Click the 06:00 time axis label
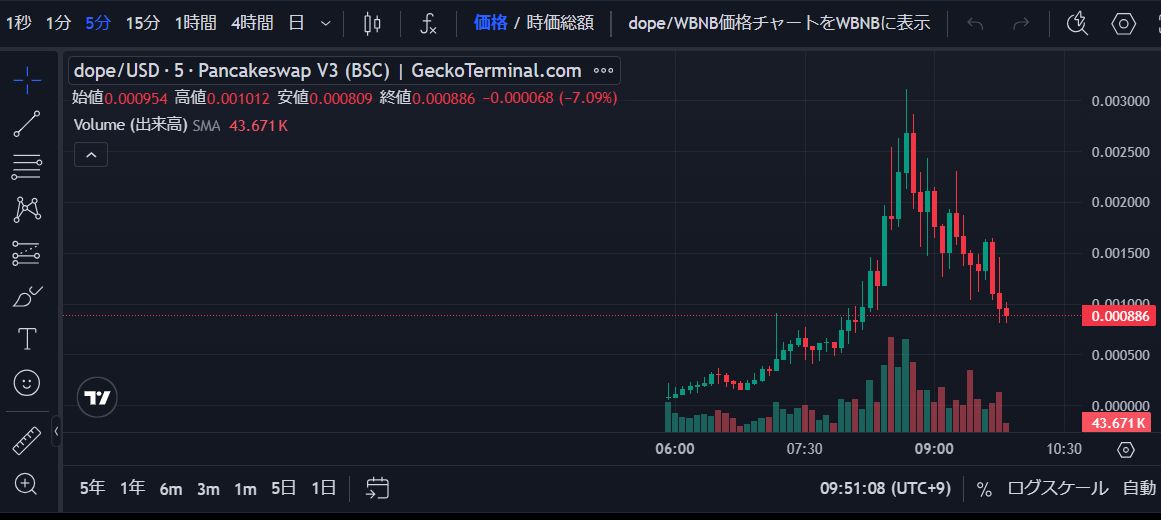Image resolution: width=1161 pixels, height=520 pixels. click(x=675, y=449)
